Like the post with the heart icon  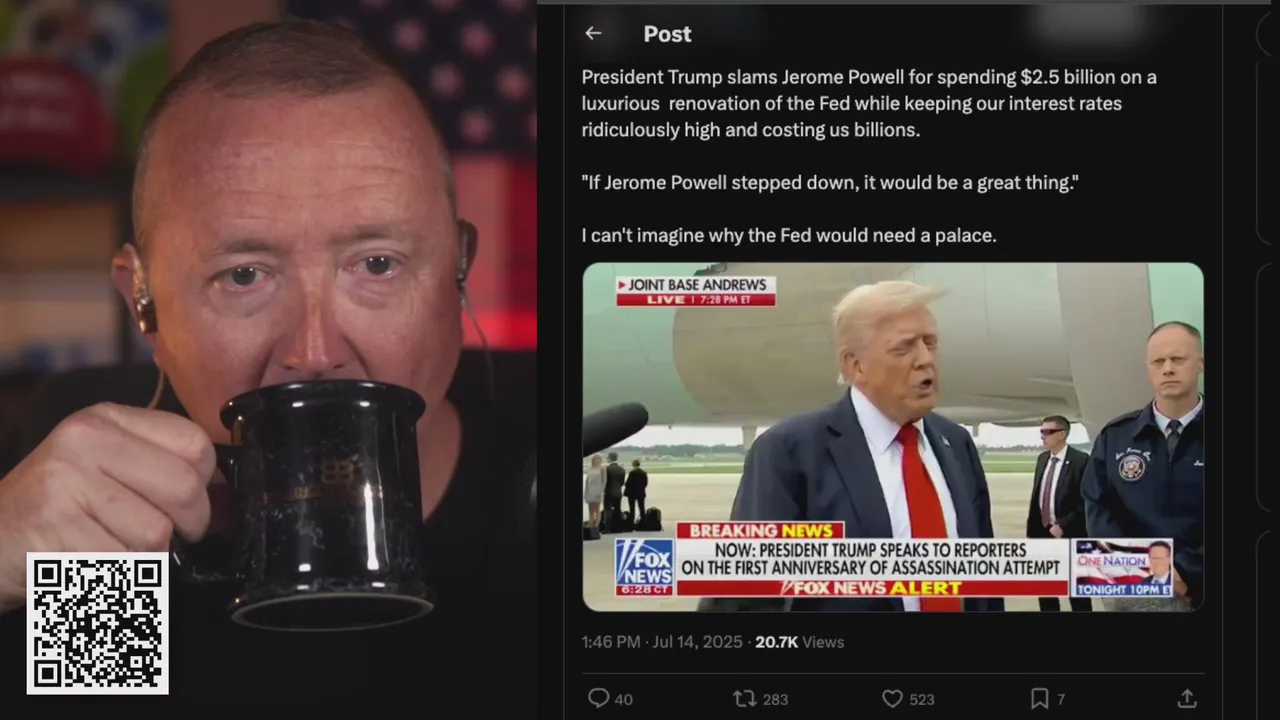coord(892,698)
